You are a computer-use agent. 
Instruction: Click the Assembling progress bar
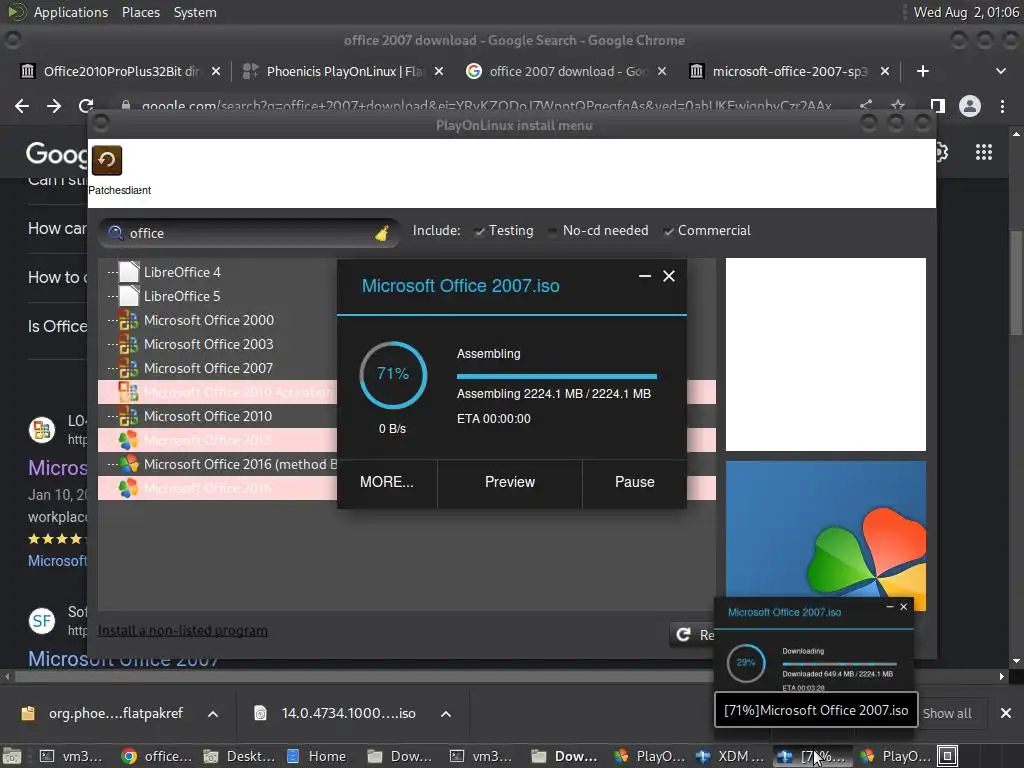tap(556, 376)
